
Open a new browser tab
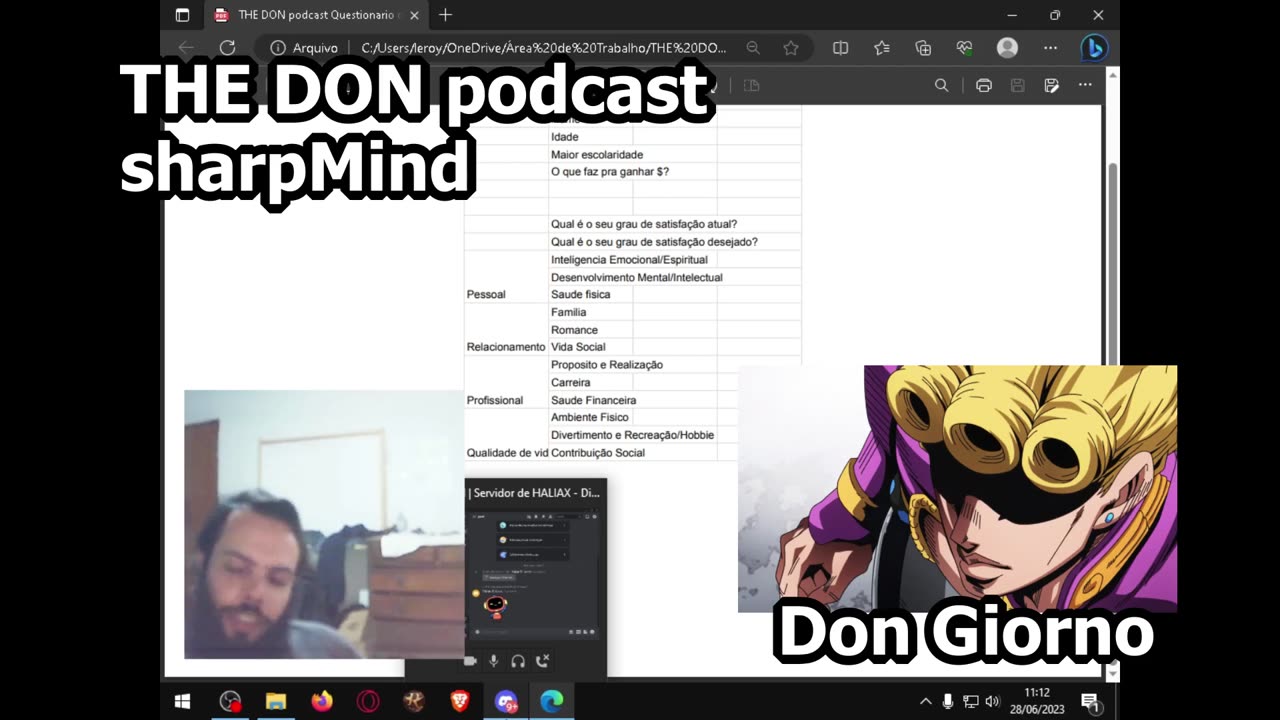tap(445, 15)
